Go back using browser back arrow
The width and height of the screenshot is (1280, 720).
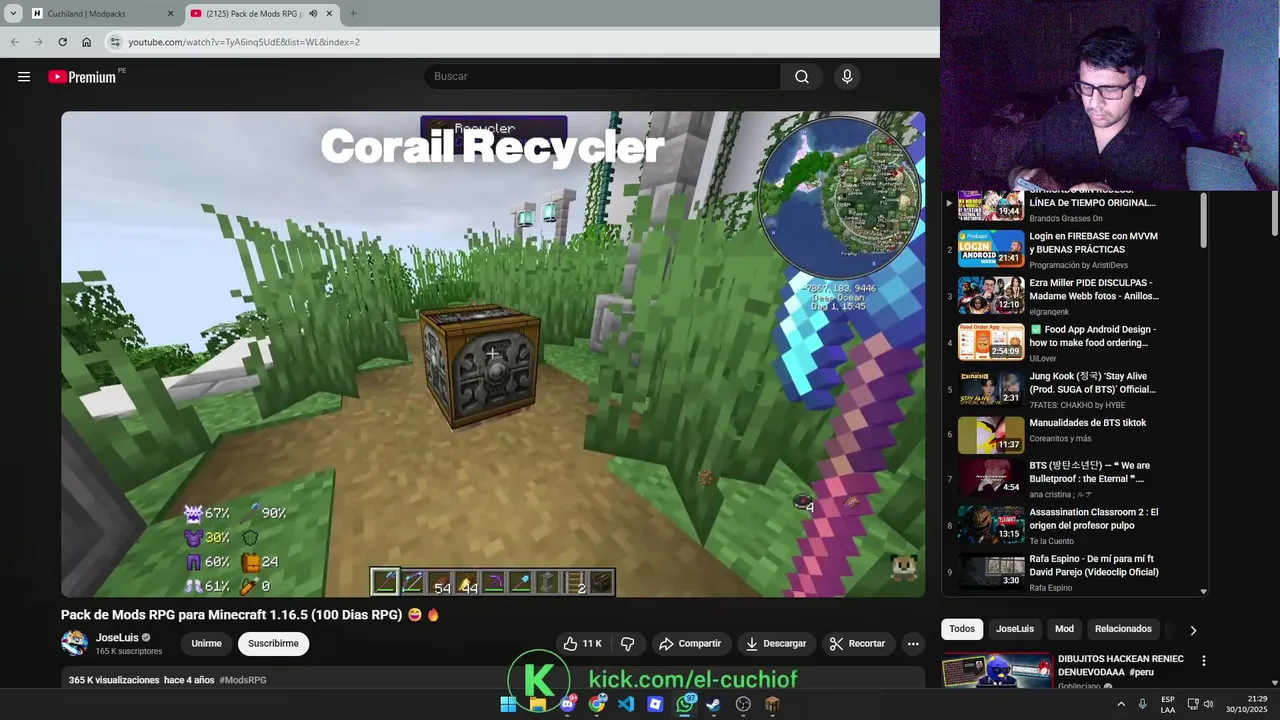[x=14, y=42]
